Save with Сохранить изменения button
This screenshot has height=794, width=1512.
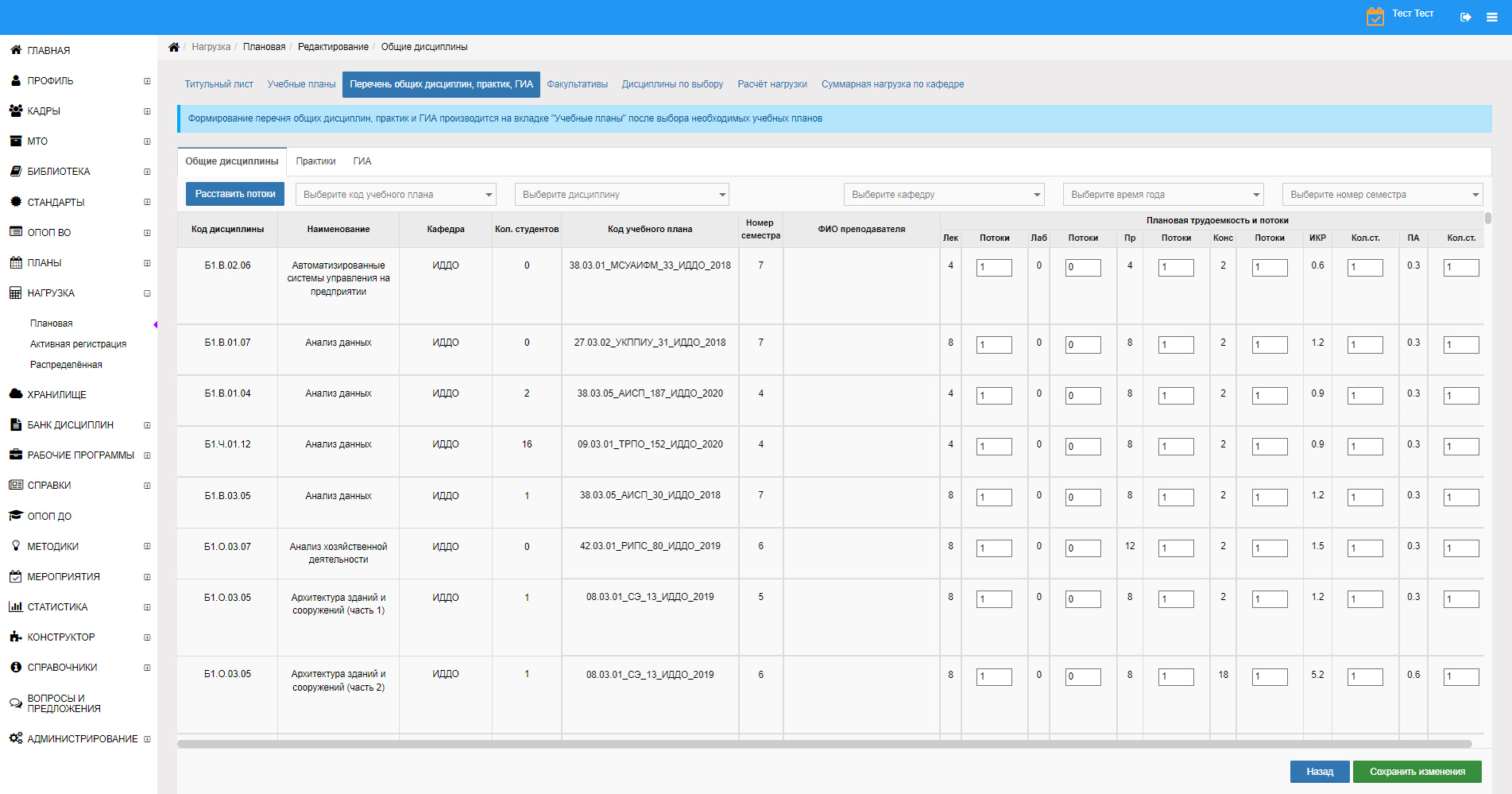1417,772
